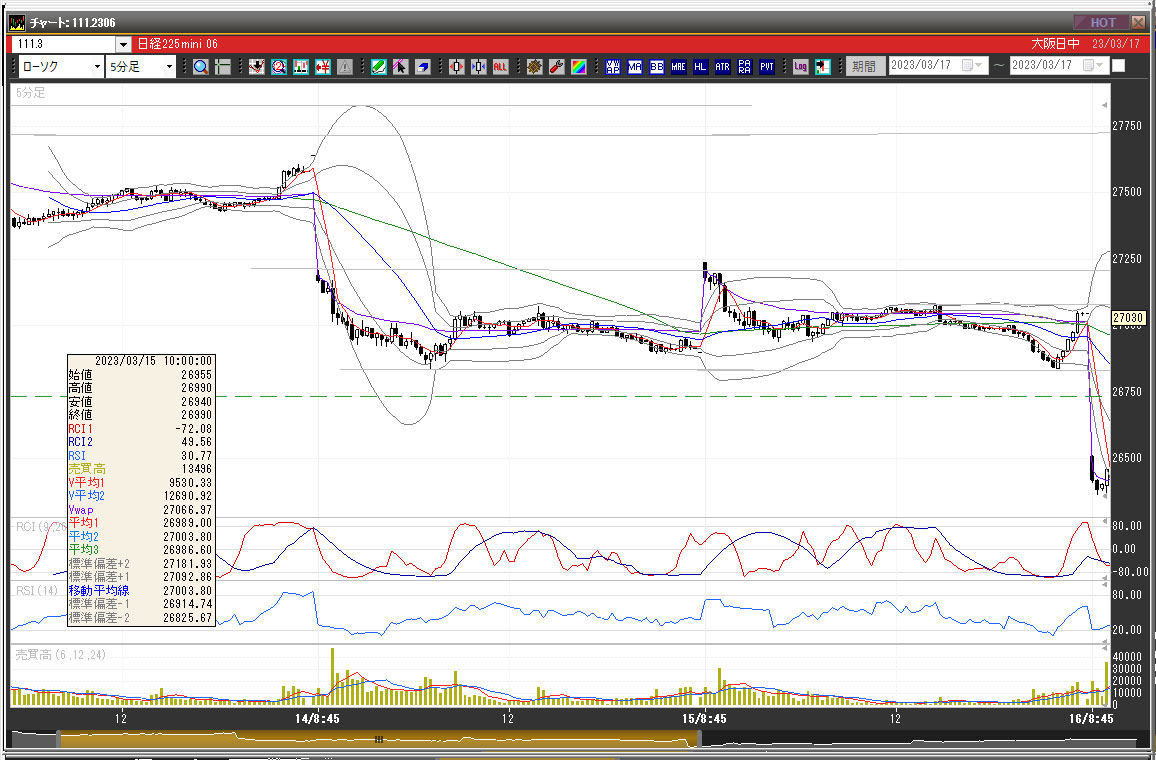Click the red yen arrow icon
Image resolution: width=1156 pixels, height=760 pixels.
tap(323, 67)
